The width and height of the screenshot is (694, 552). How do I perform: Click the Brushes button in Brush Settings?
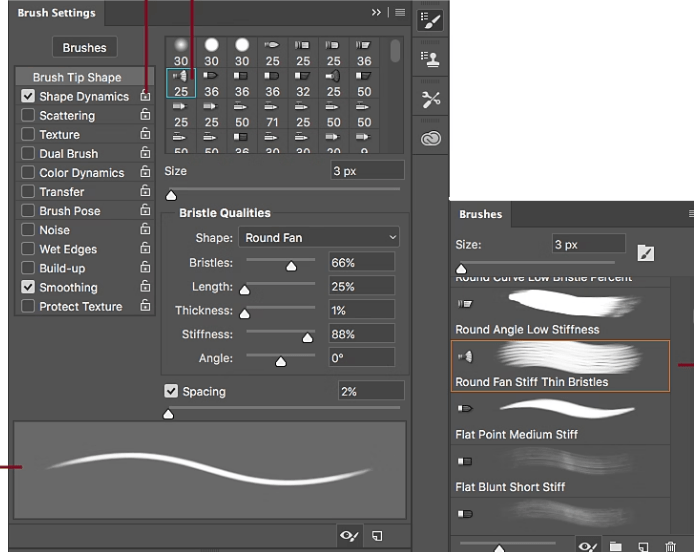pos(85,47)
